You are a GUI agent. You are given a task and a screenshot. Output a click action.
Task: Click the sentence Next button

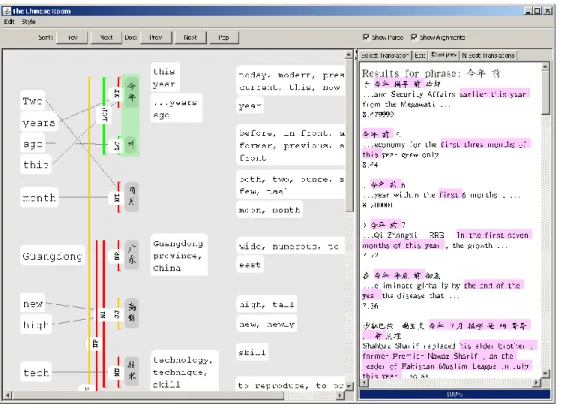(x=106, y=37)
